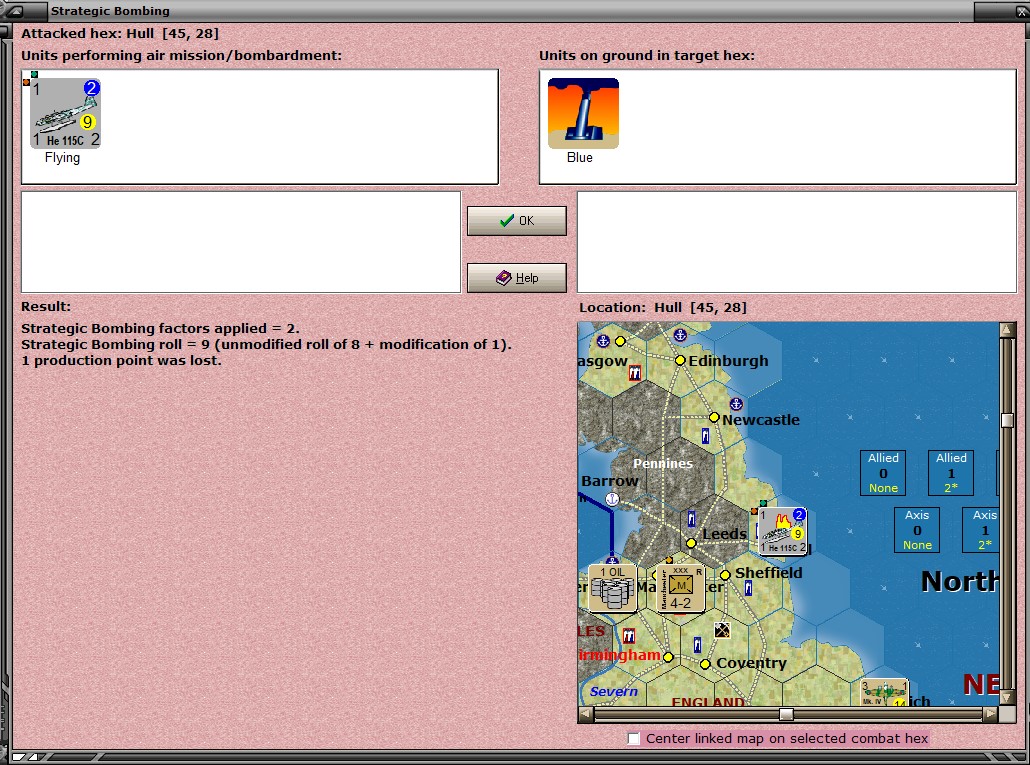Click the Newcastle city dot
Viewport: 1030px width, 765px height.
[x=714, y=418]
